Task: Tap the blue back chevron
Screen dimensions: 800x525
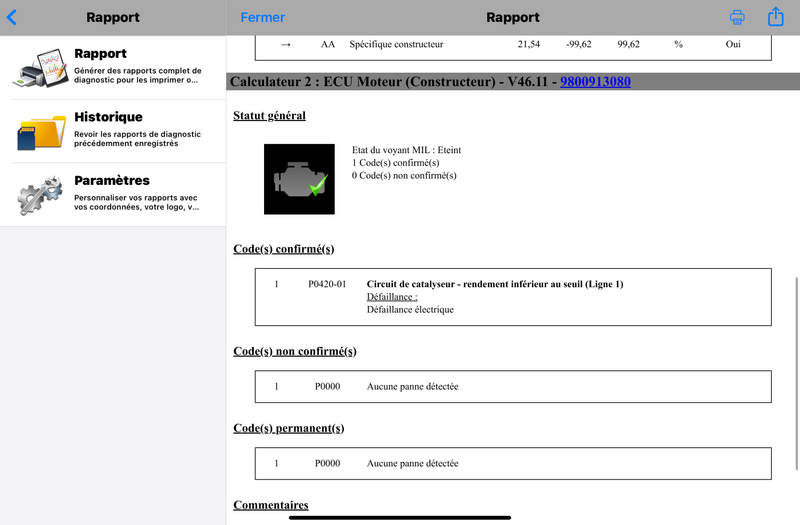Action: [x=12, y=17]
